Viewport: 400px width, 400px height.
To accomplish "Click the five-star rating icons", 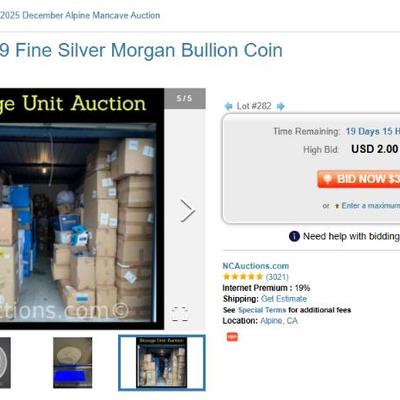I will coord(243,277).
